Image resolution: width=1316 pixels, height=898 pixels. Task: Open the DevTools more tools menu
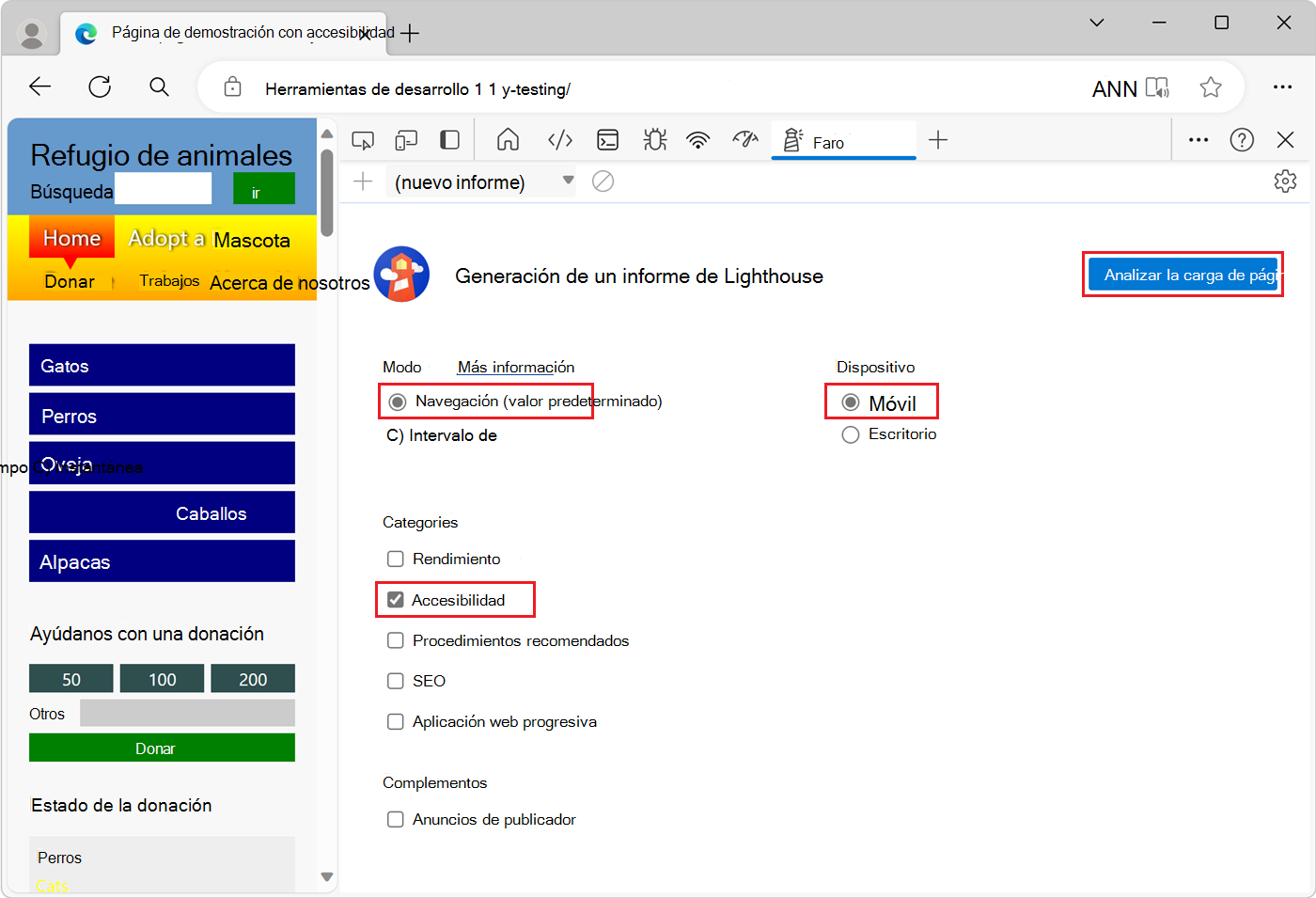tap(1198, 139)
